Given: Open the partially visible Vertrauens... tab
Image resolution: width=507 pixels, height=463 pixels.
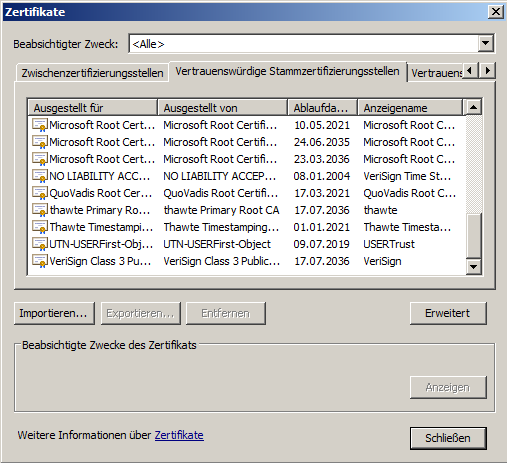Looking at the screenshot, I should coord(436,73).
